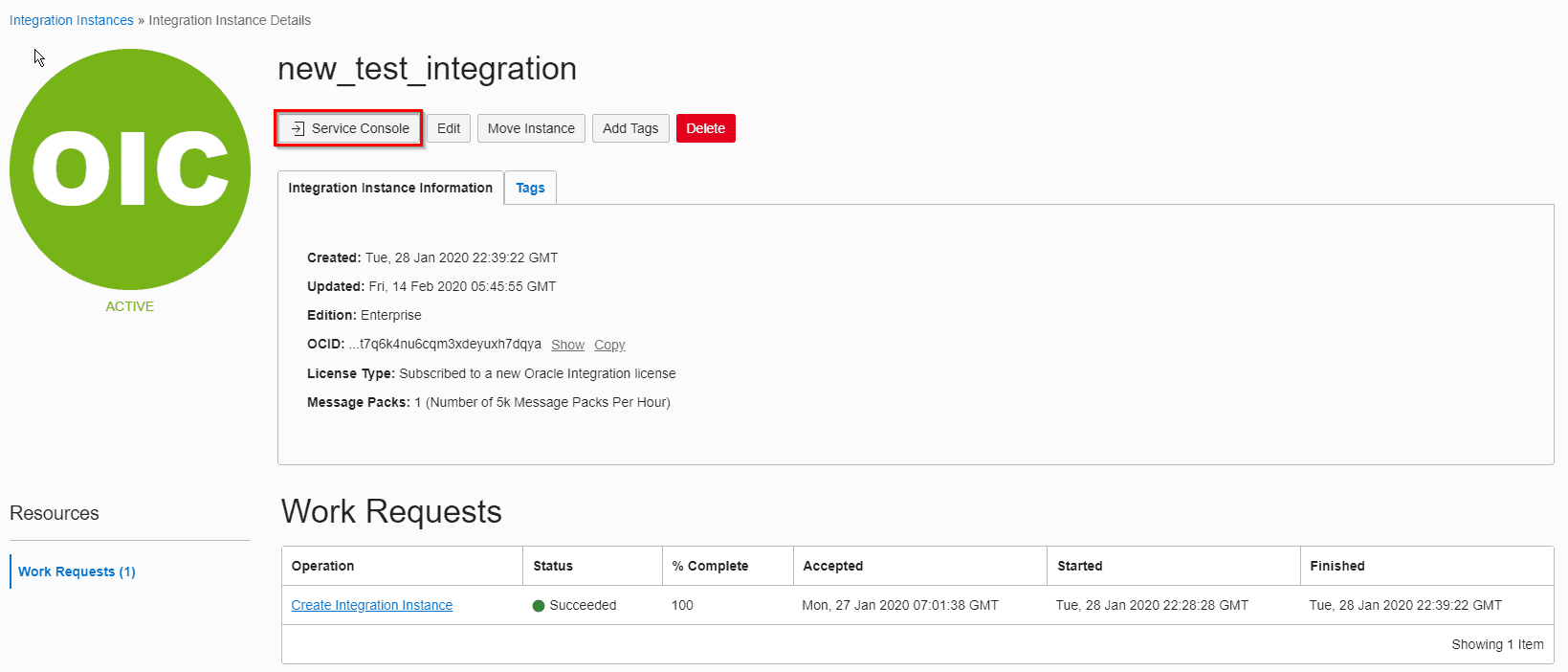Click the Add Tags button
This screenshot has width=1568, height=672.
tap(630, 128)
